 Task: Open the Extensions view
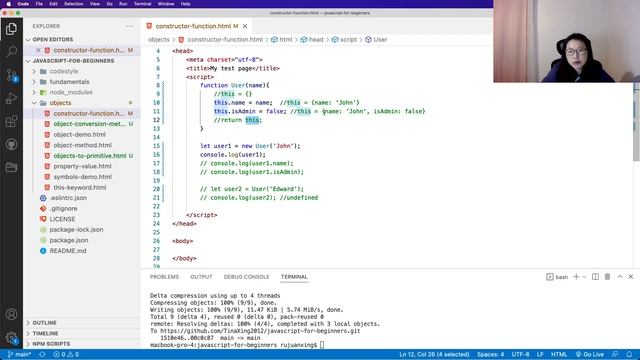pos(11,122)
